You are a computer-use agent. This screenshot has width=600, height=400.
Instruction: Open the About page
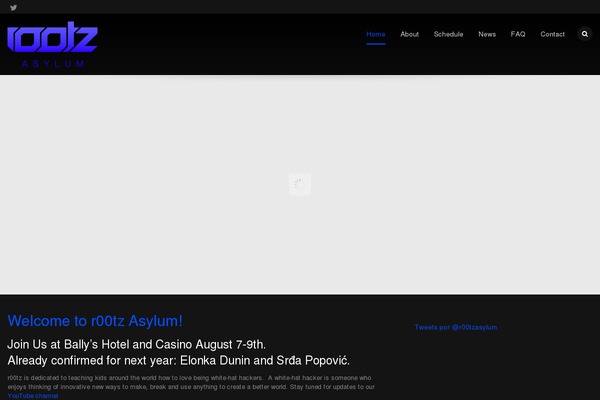coord(409,34)
